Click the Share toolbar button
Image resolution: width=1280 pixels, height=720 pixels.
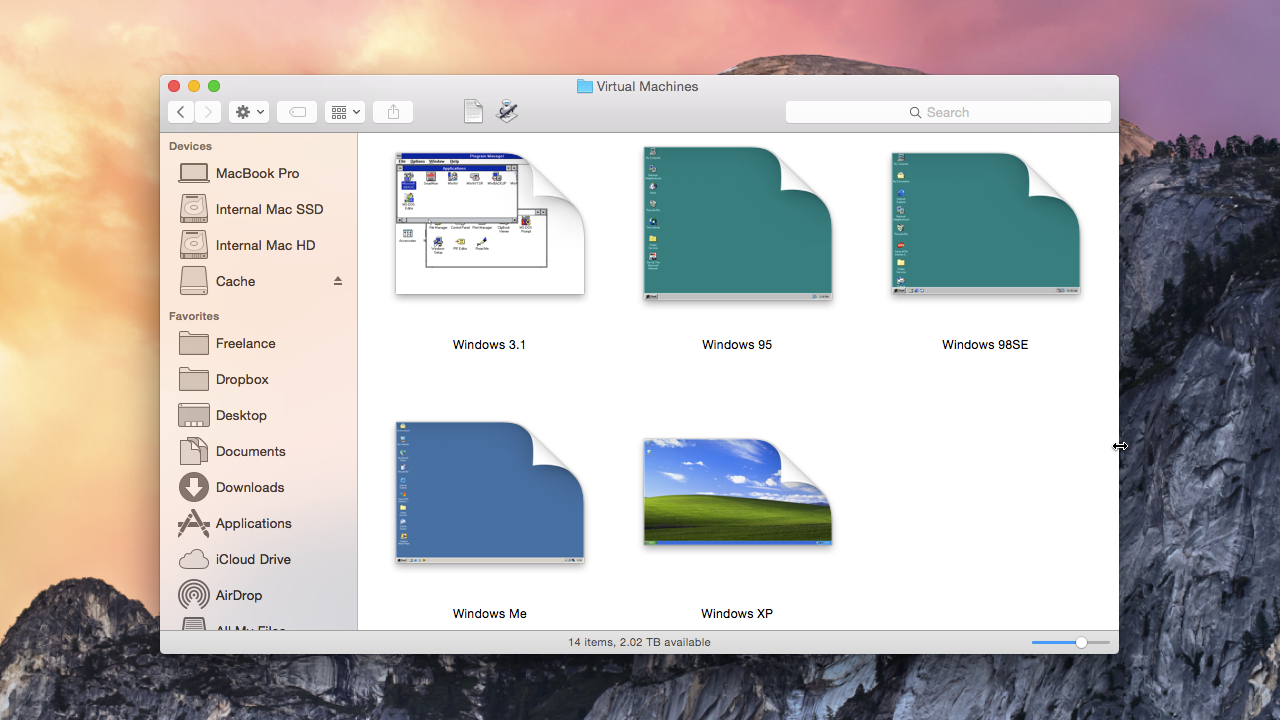click(x=393, y=112)
